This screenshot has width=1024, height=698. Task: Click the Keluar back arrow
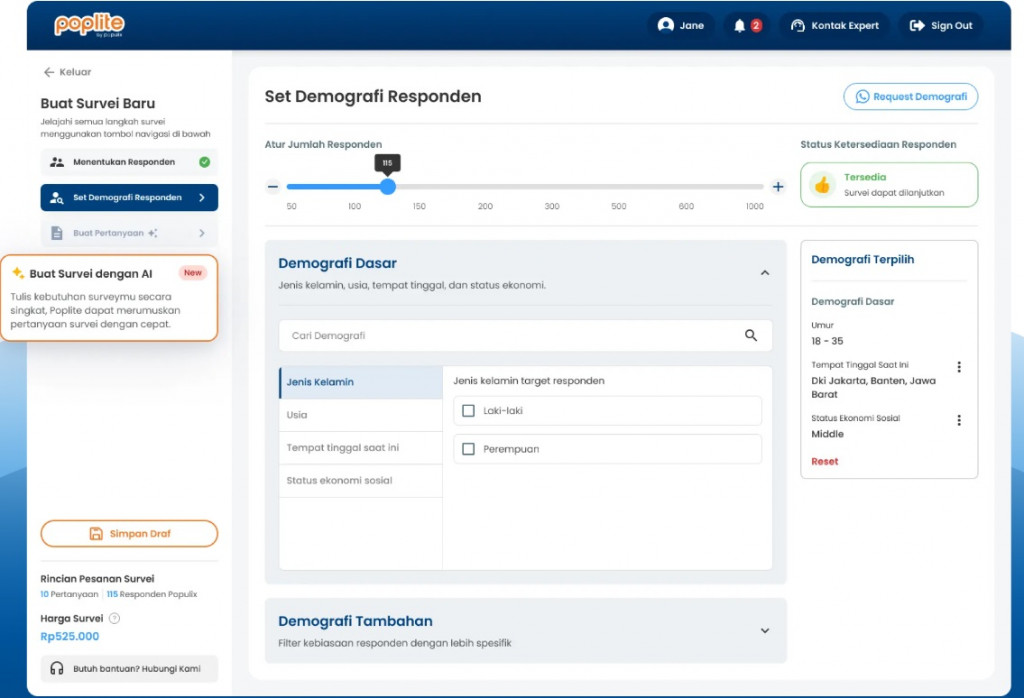pyautogui.click(x=49, y=72)
